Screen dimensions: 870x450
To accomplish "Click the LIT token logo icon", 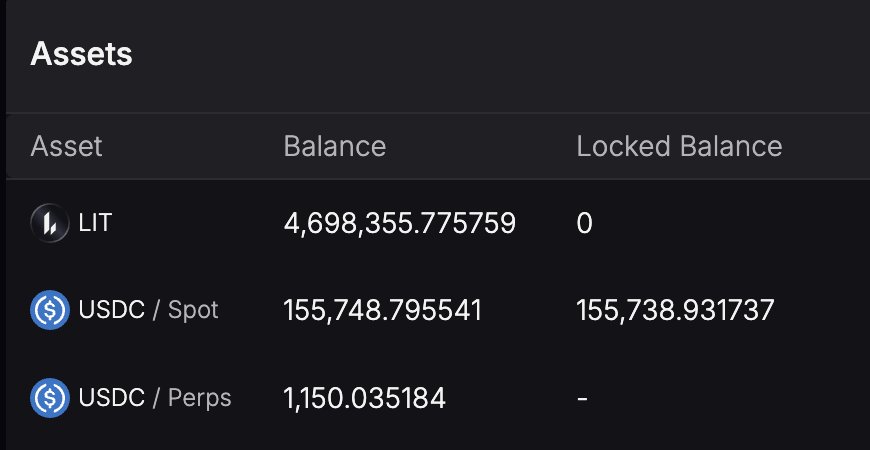I will pyautogui.click(x=49, y=223).
